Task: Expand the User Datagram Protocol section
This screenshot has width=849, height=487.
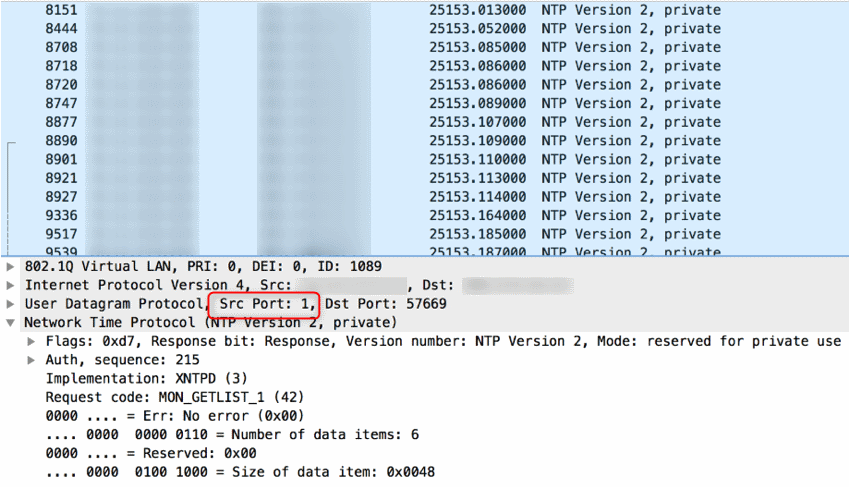Action: pyautogui.click(x=10, y=304)
